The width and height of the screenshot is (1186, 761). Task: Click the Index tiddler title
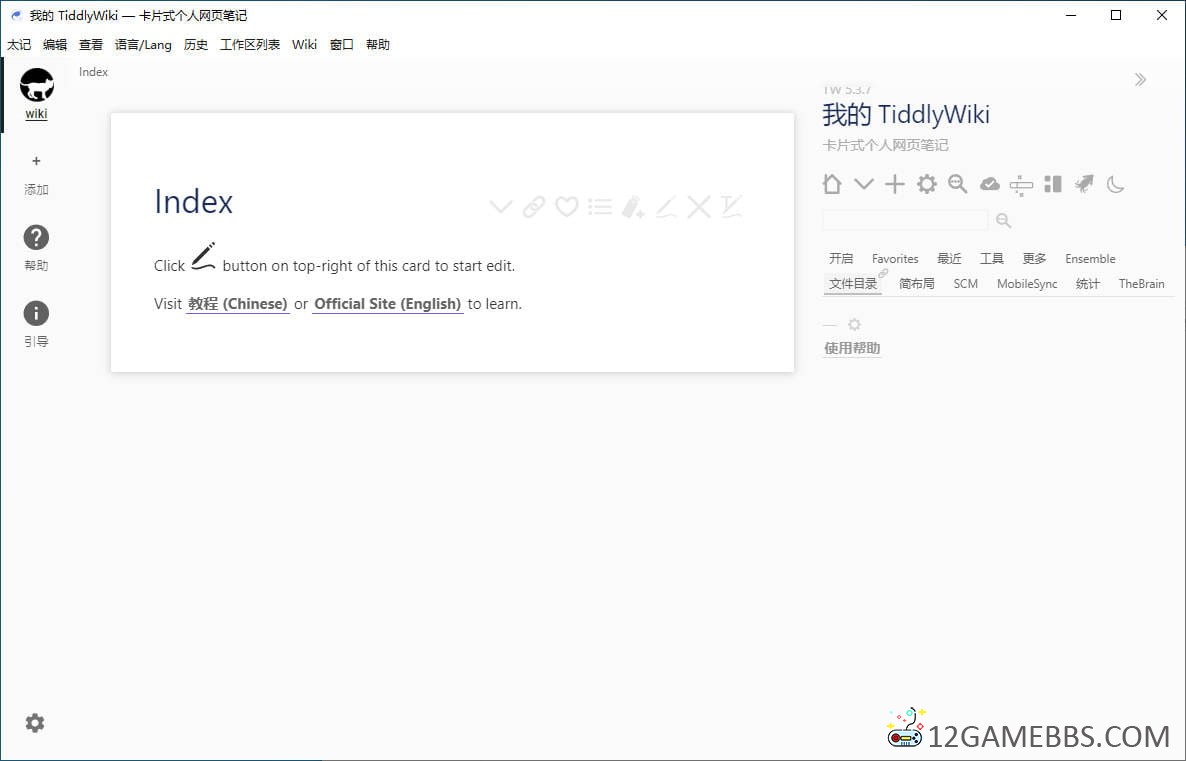(193, 202)
